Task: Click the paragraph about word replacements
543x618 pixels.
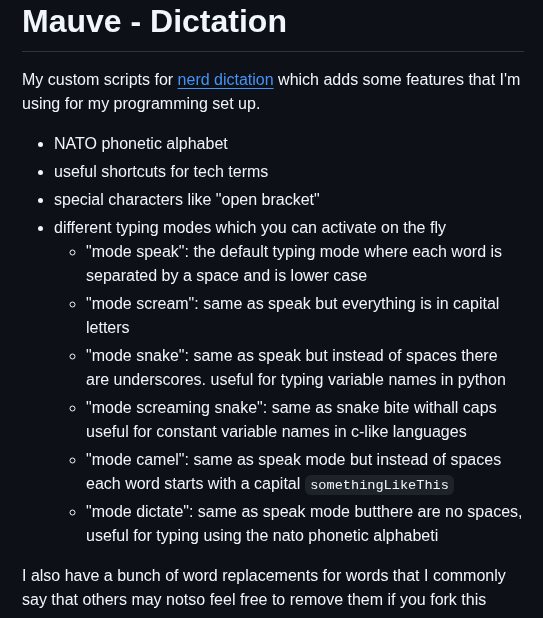Action: point(264,588)
